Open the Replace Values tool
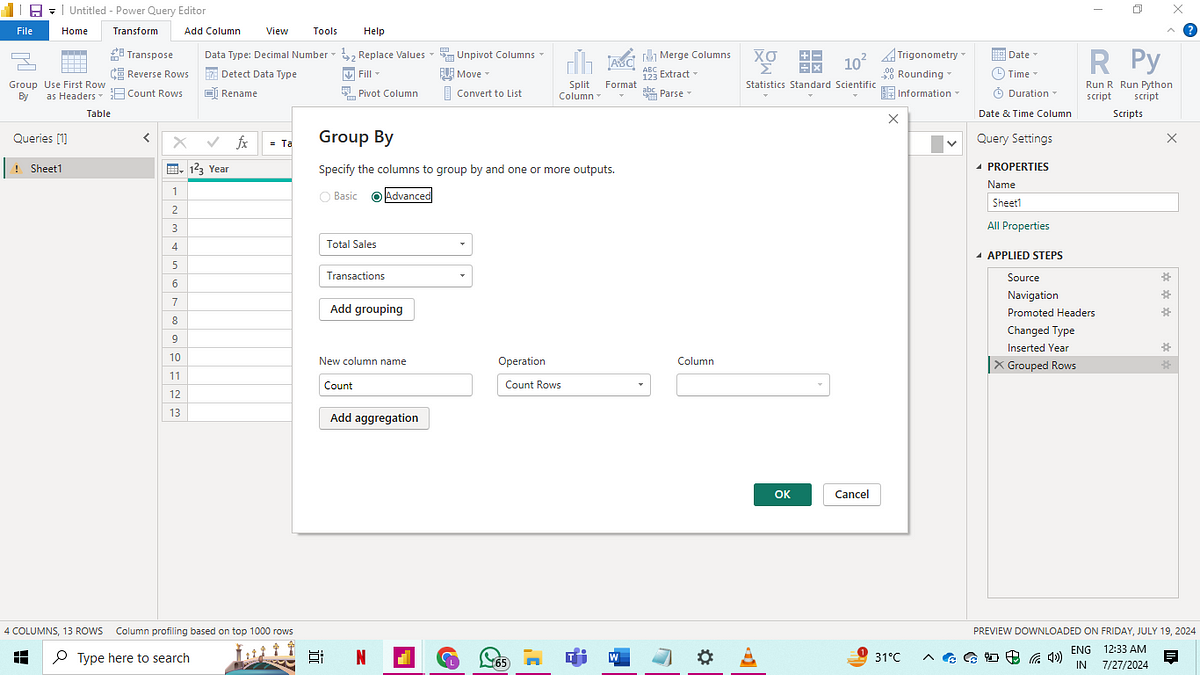This screenshot has width=1200, height=675. [387, 55]
